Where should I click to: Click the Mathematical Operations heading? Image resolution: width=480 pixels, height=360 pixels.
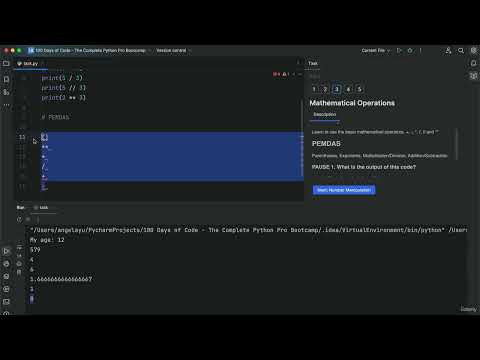pos(352,103)
